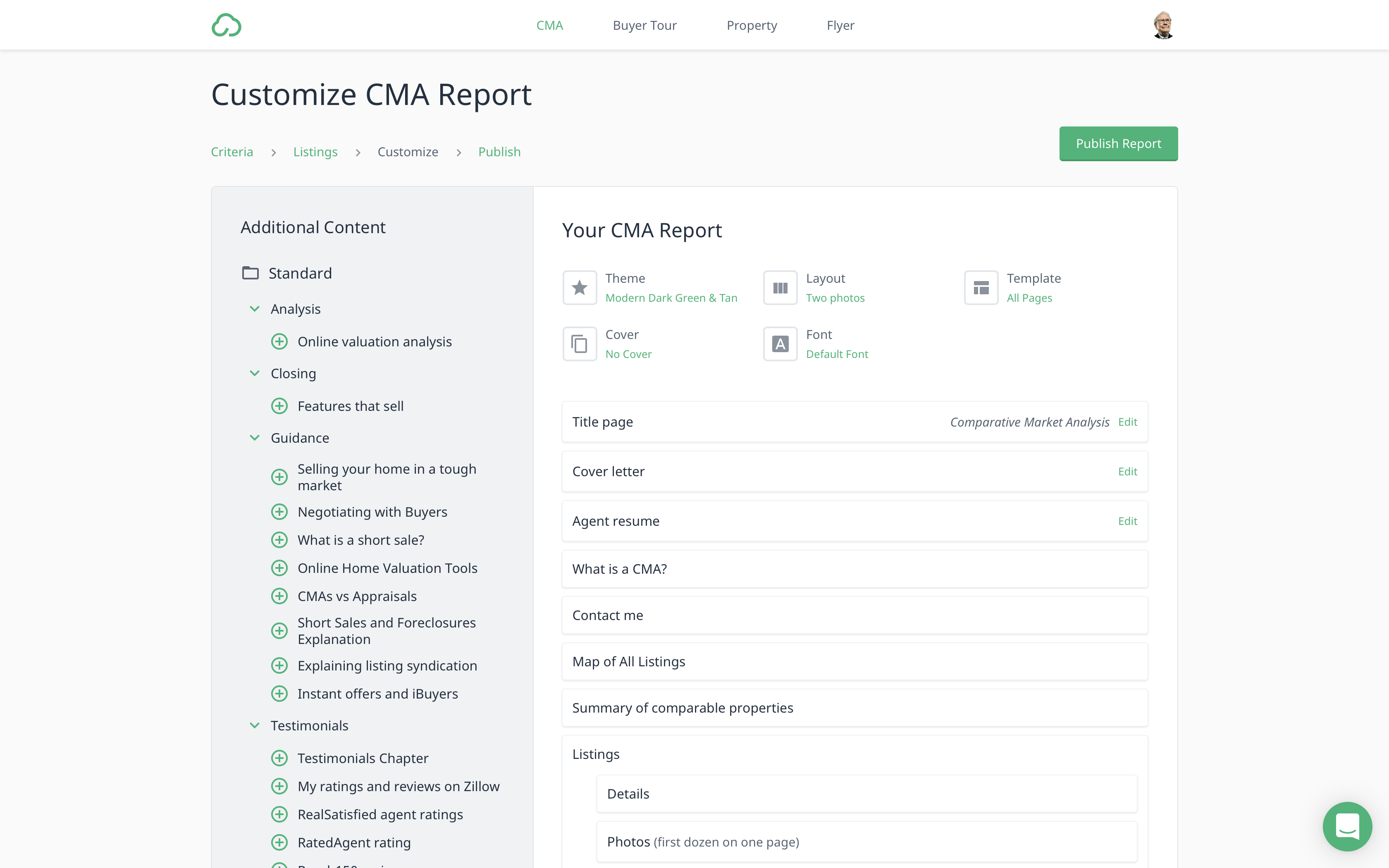Click the Publish Report button
1389x868 pixels.
click(x=1118, y=143)
